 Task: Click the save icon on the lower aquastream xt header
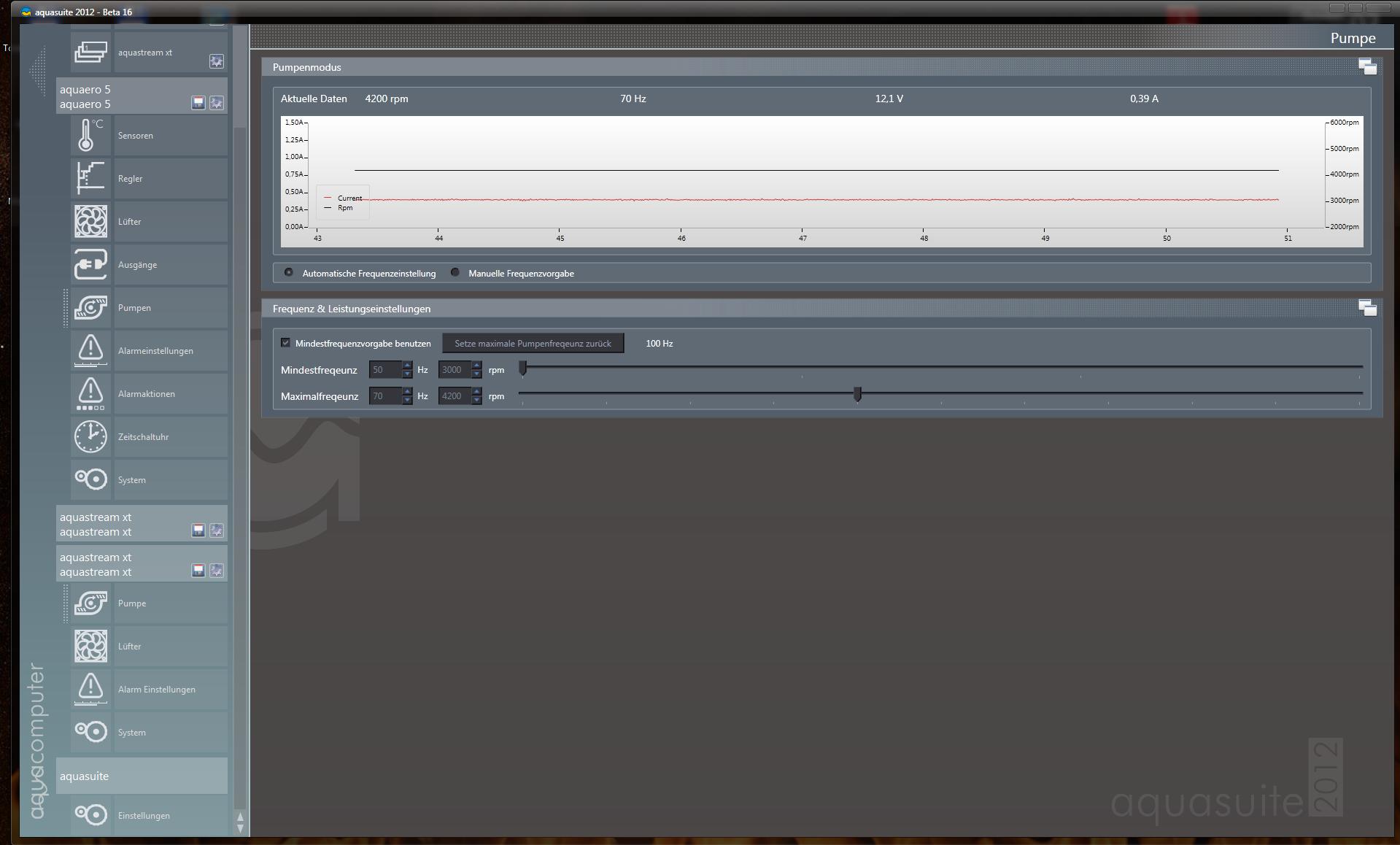198,571
